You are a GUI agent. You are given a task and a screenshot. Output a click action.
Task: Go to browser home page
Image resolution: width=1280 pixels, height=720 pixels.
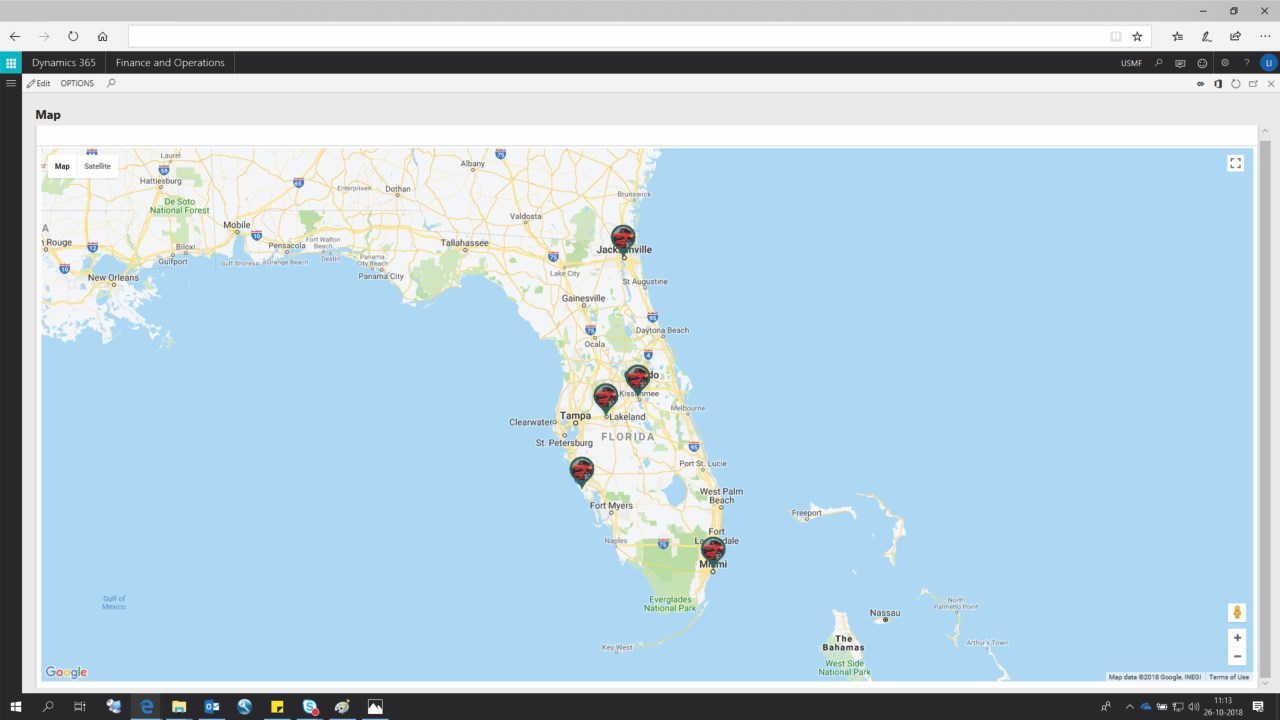(x=102, y=36)
